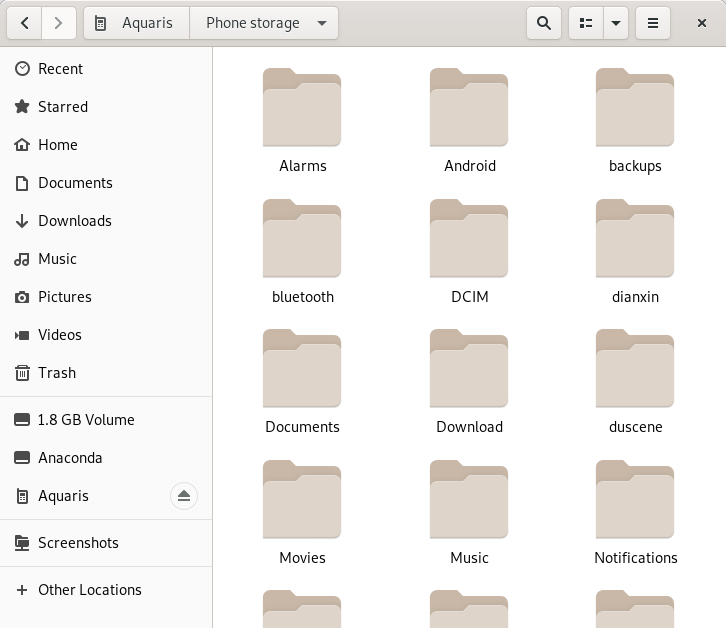This screenshot has height=628, width=726.
Task: Eject the Aquaris device
Action: [183, 496]
